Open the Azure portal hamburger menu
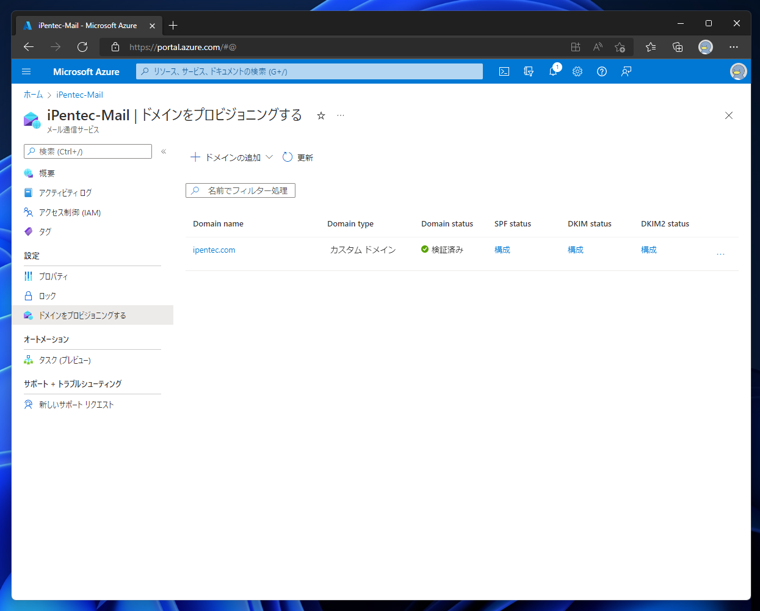 (x=26, y=72)
